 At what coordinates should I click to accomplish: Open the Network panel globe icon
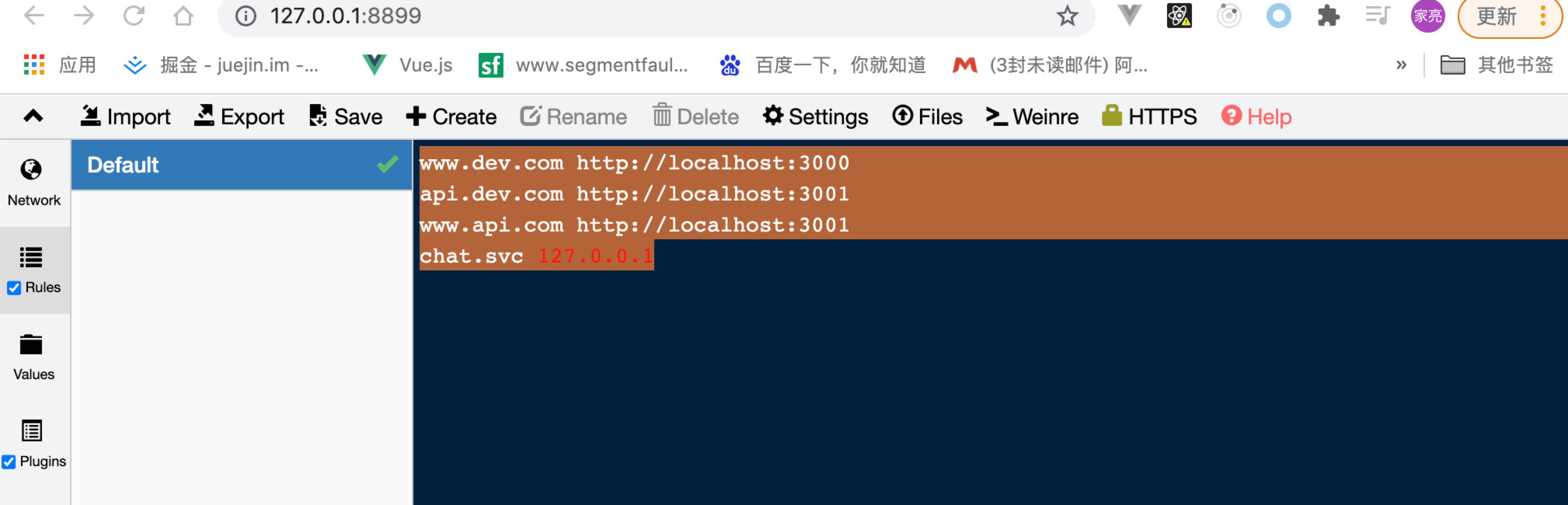31,170
